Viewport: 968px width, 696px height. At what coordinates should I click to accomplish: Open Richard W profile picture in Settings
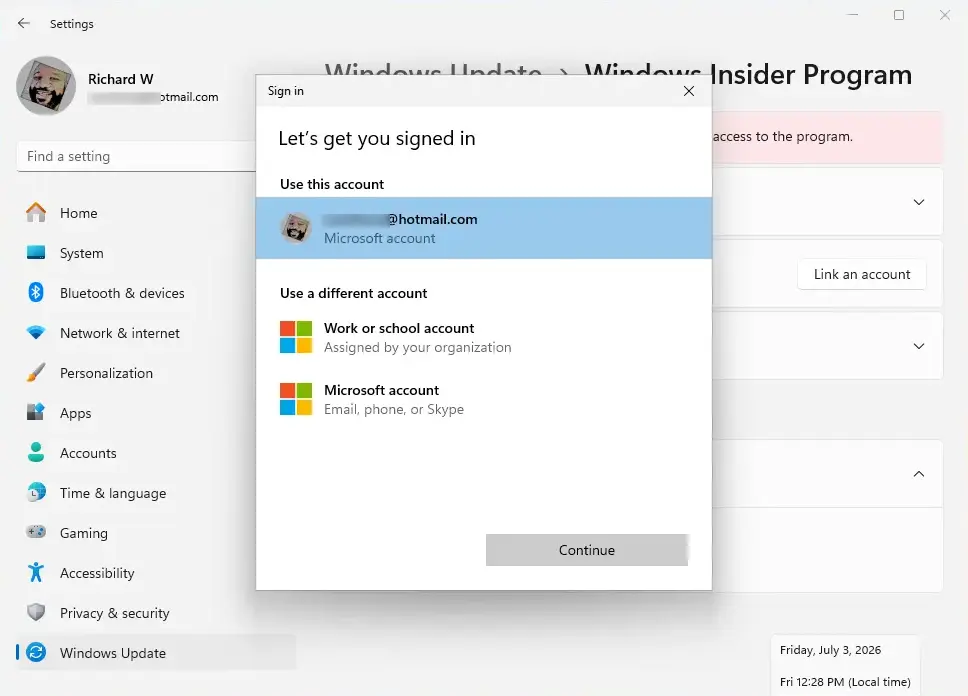pyautogui.click(x=46, y=86)
